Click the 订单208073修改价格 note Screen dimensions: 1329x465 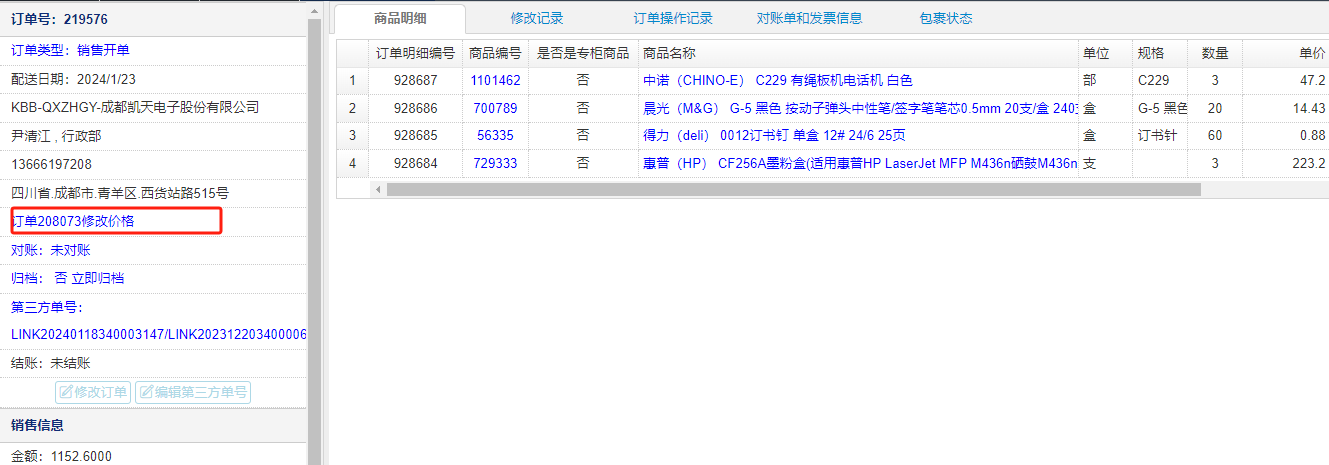73,221
